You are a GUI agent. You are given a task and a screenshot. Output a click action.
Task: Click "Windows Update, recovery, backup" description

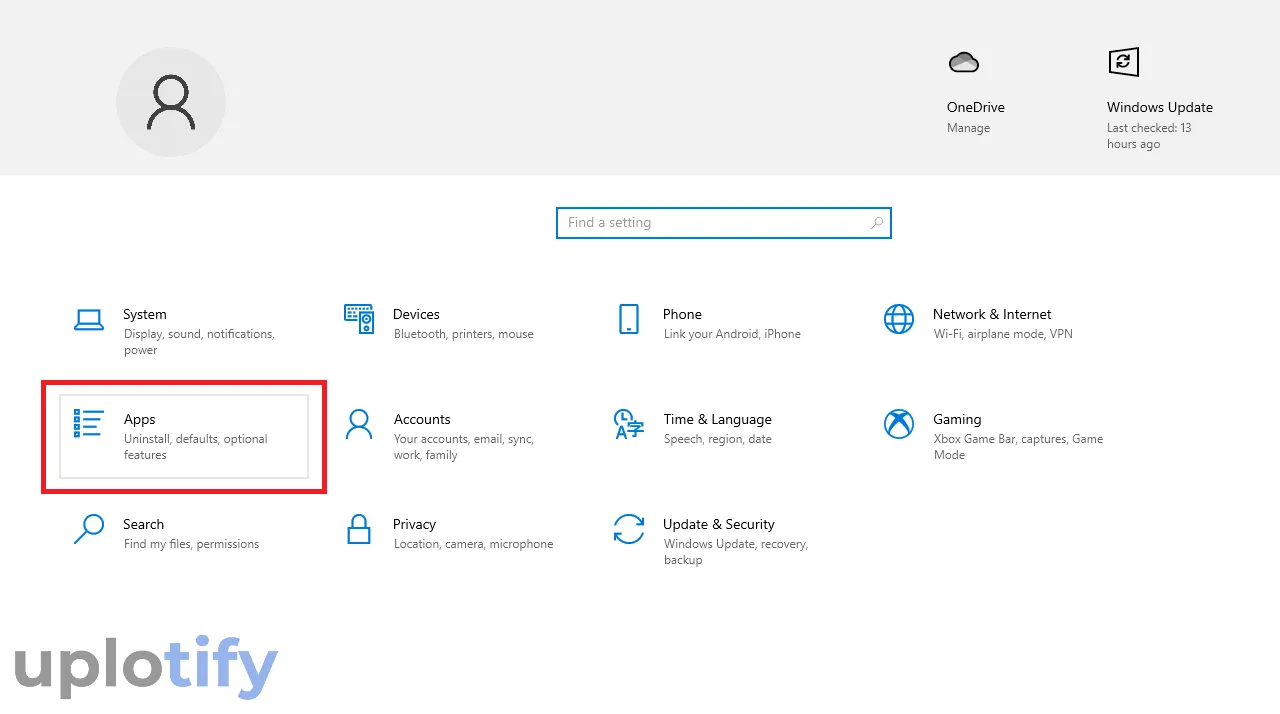tap(735, 552)
